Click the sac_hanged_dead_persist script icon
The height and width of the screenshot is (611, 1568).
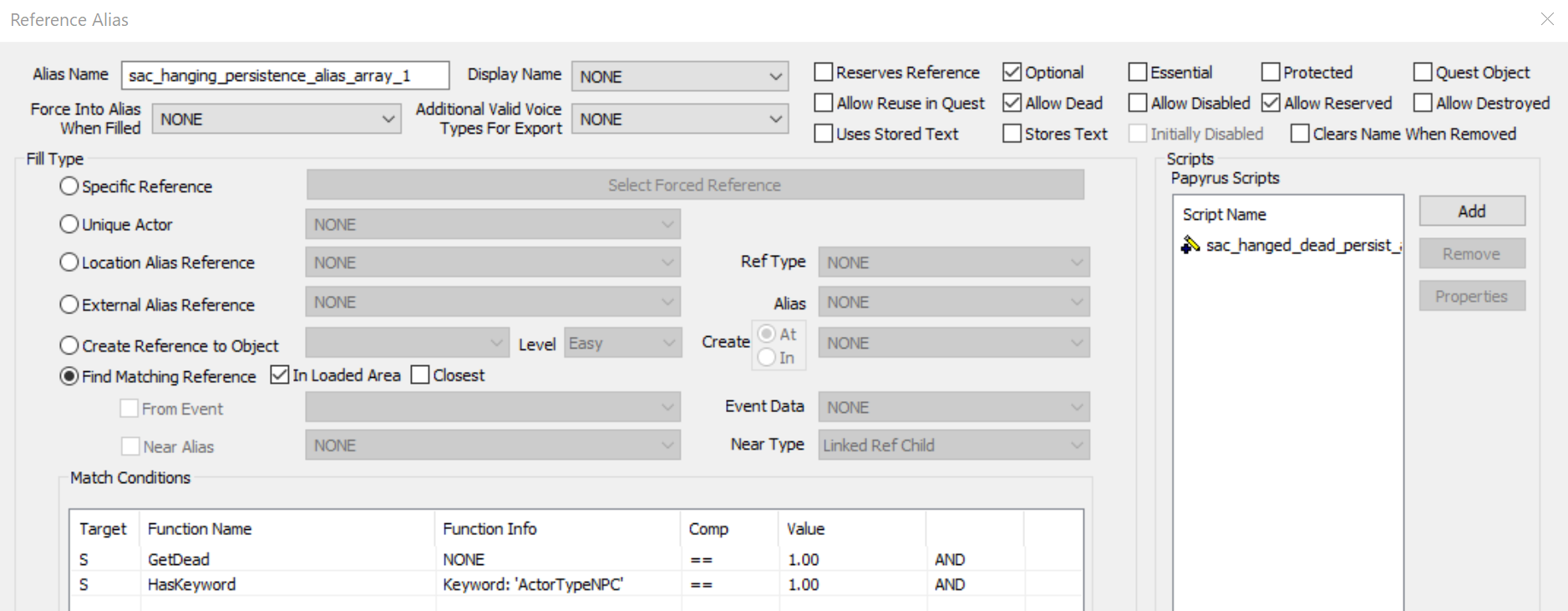click(1190, 245)
